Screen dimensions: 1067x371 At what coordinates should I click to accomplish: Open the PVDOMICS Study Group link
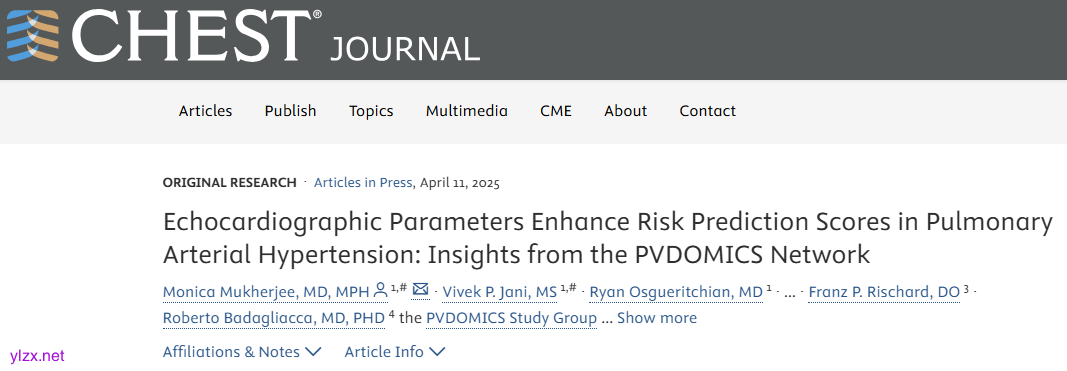tap(512, 318)
